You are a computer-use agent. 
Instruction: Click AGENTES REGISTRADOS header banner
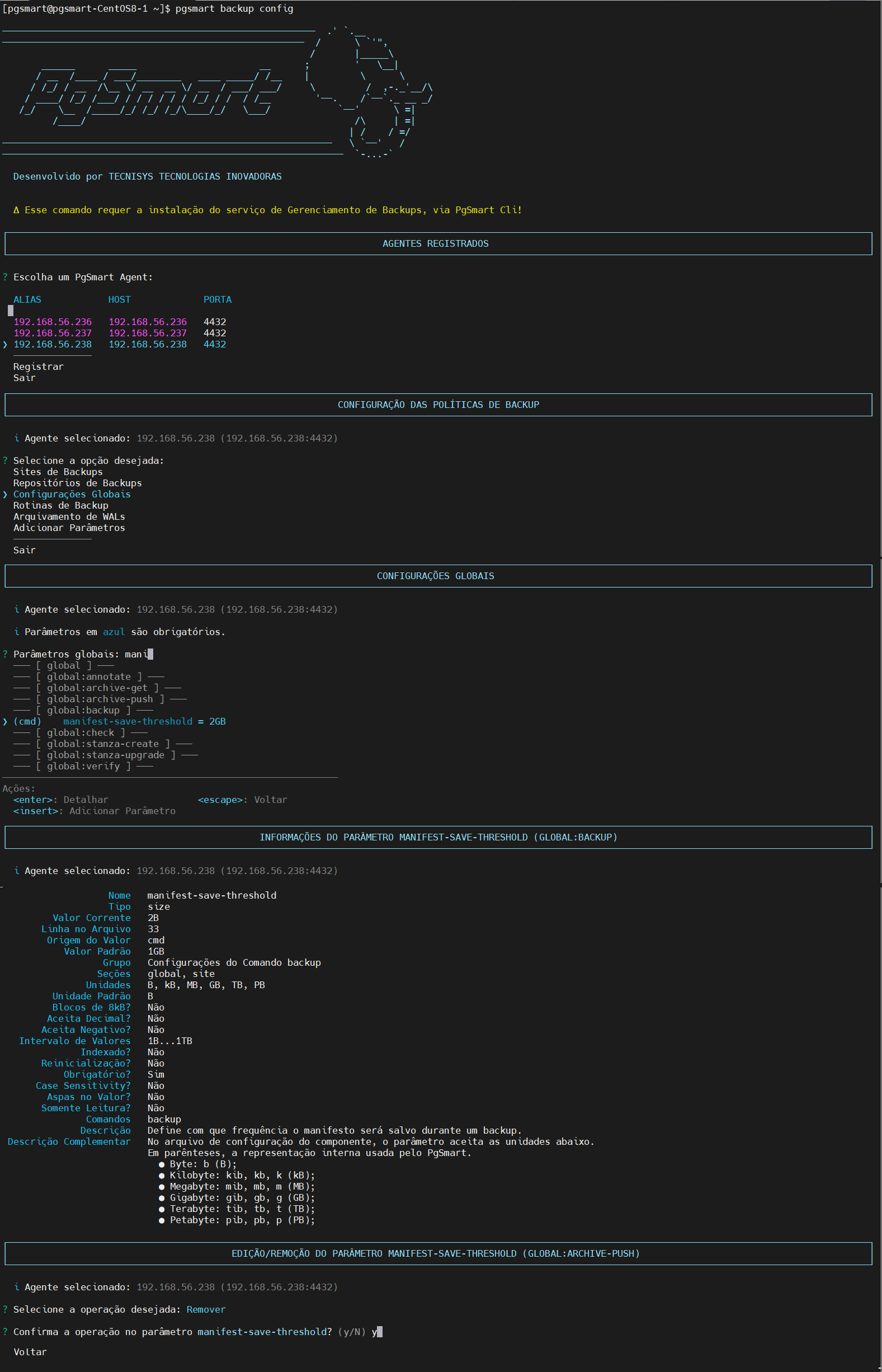point(438,243)
